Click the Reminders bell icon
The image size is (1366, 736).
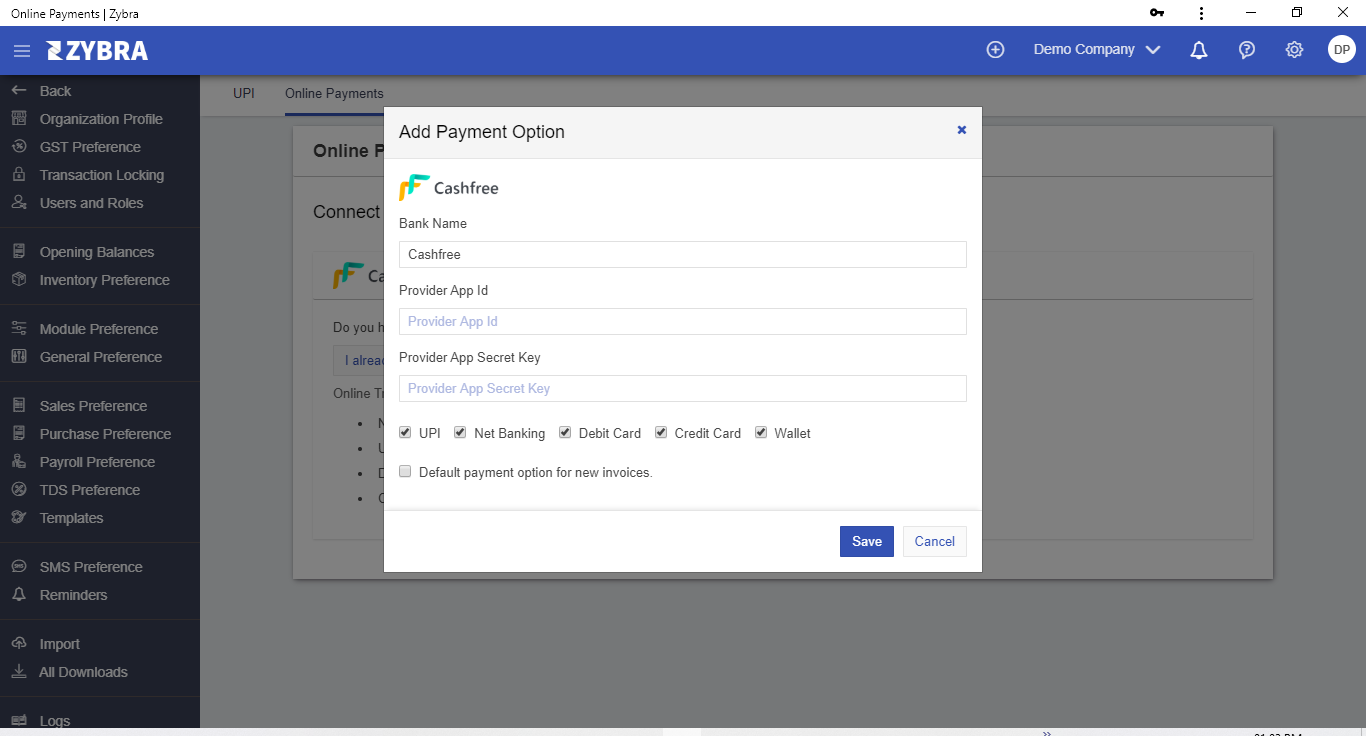[19, 594]
